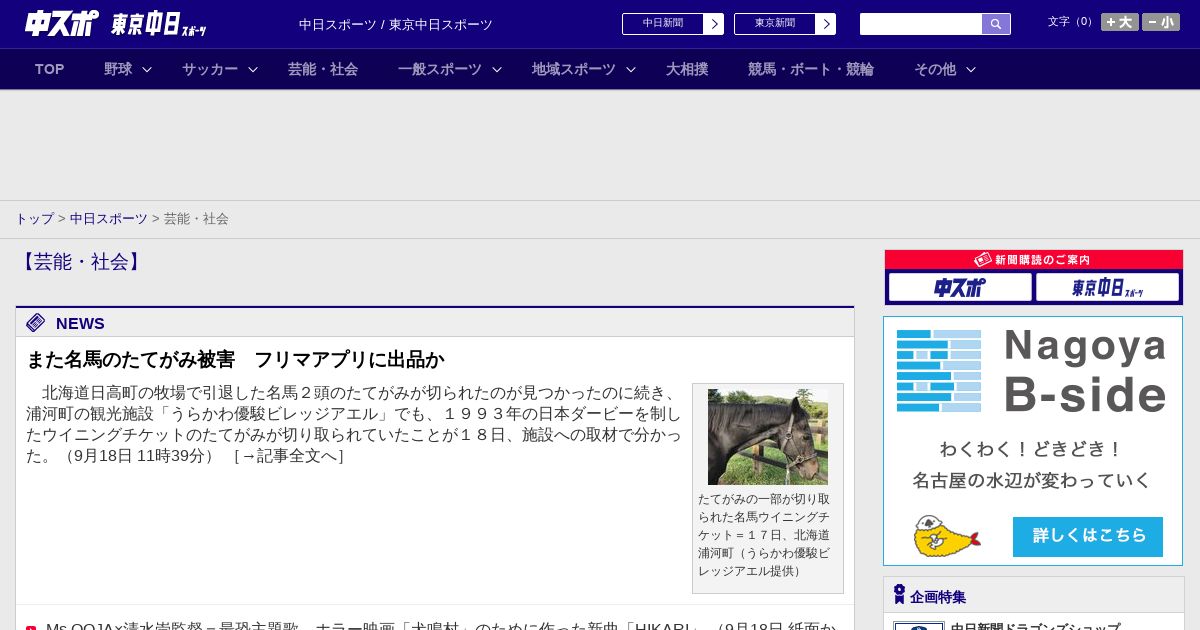Click the 中日スポーツ / 東京中日スポーツ header text
The width and height of the screenshot is (1200, 630).
coord(396,25)
